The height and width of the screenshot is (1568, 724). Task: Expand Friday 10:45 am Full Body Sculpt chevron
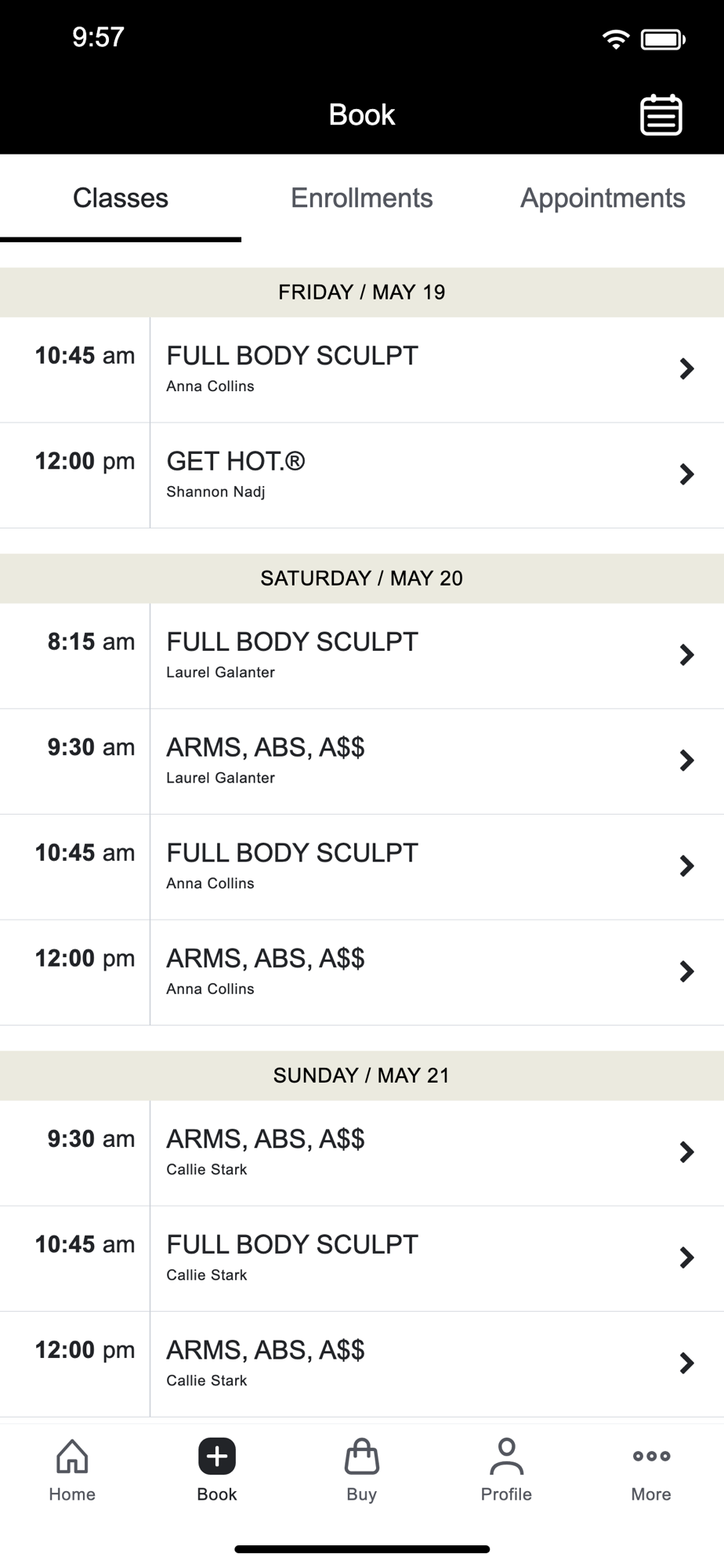[687, 368]
